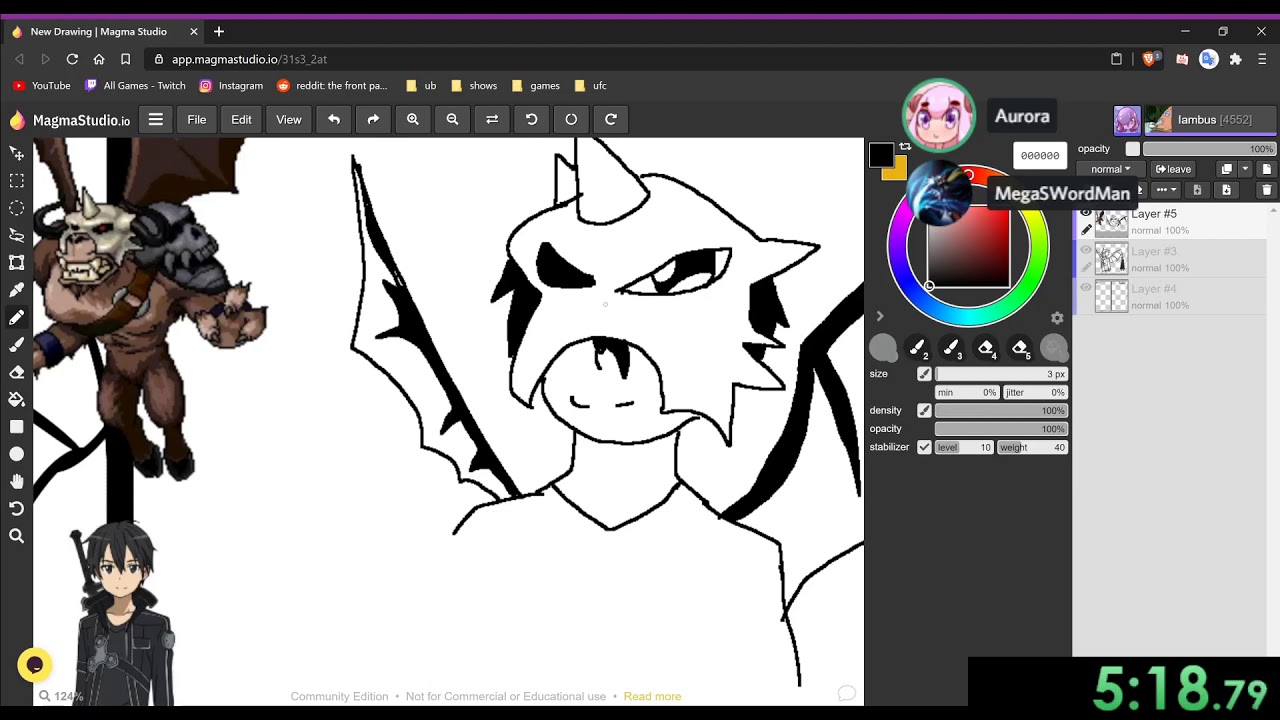
Task: Open the File menu
Action: [x=197, y=120]
